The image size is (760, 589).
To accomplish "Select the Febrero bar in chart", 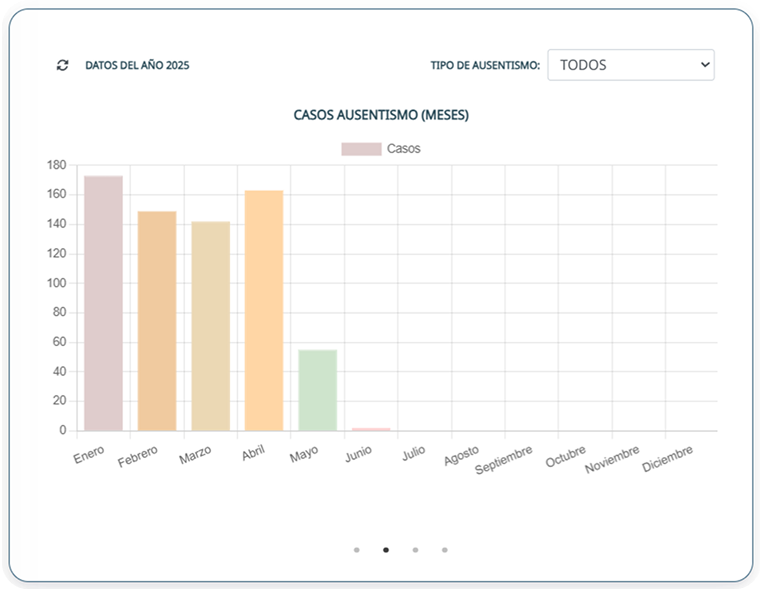I will (157, 320).
